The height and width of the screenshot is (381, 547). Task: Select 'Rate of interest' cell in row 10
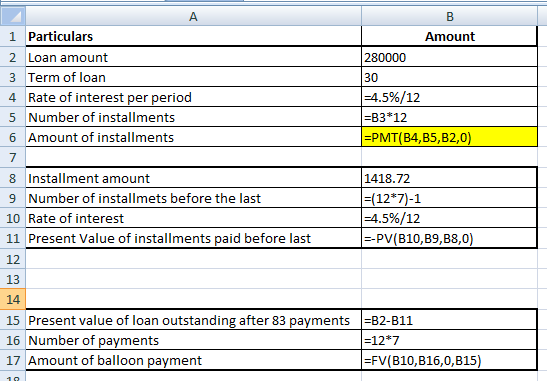coord(193,218)
